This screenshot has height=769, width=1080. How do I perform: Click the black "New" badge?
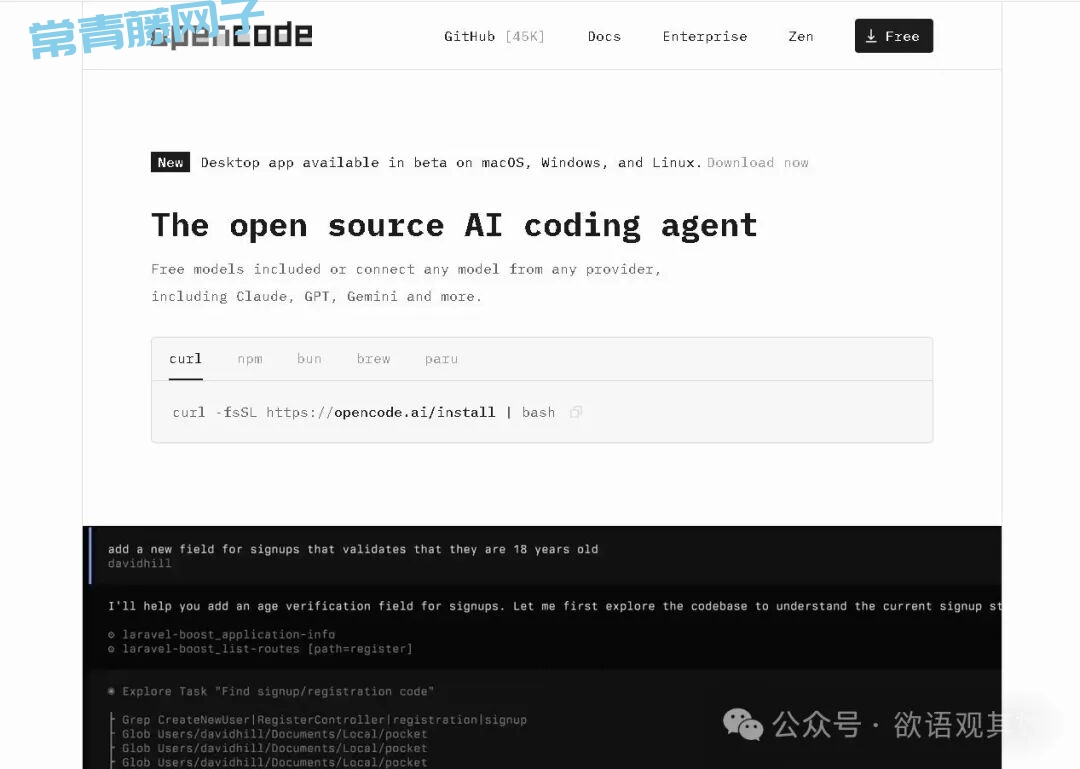170,163
